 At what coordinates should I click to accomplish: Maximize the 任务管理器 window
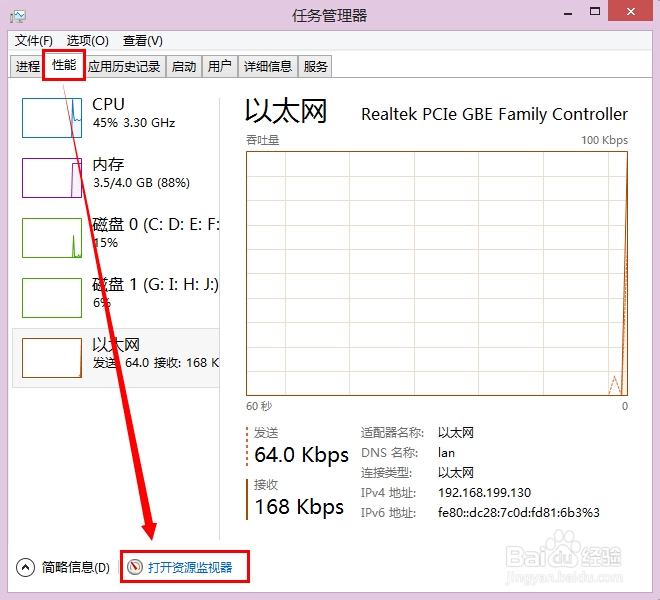[595, 12]
